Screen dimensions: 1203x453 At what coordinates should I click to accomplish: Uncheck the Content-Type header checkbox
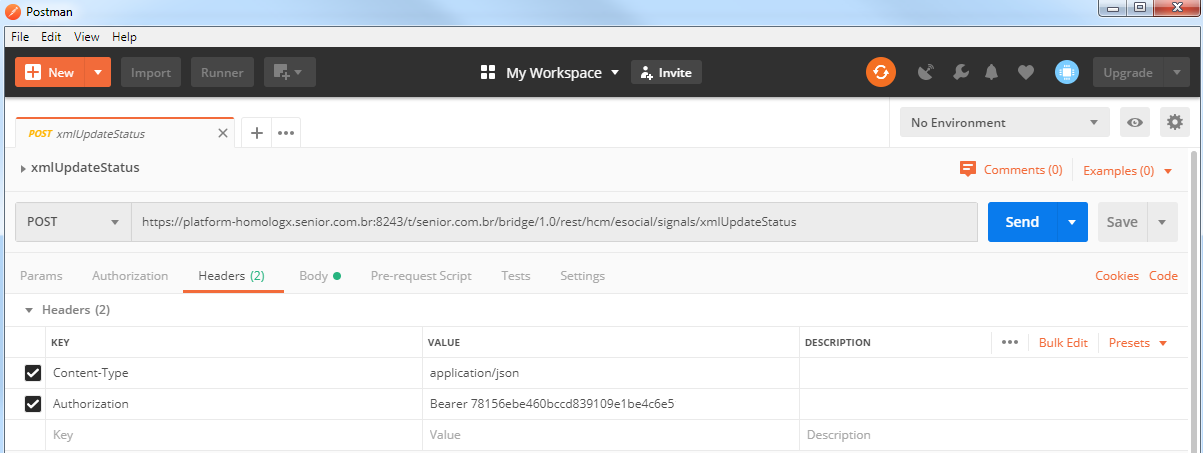[33, 373]
